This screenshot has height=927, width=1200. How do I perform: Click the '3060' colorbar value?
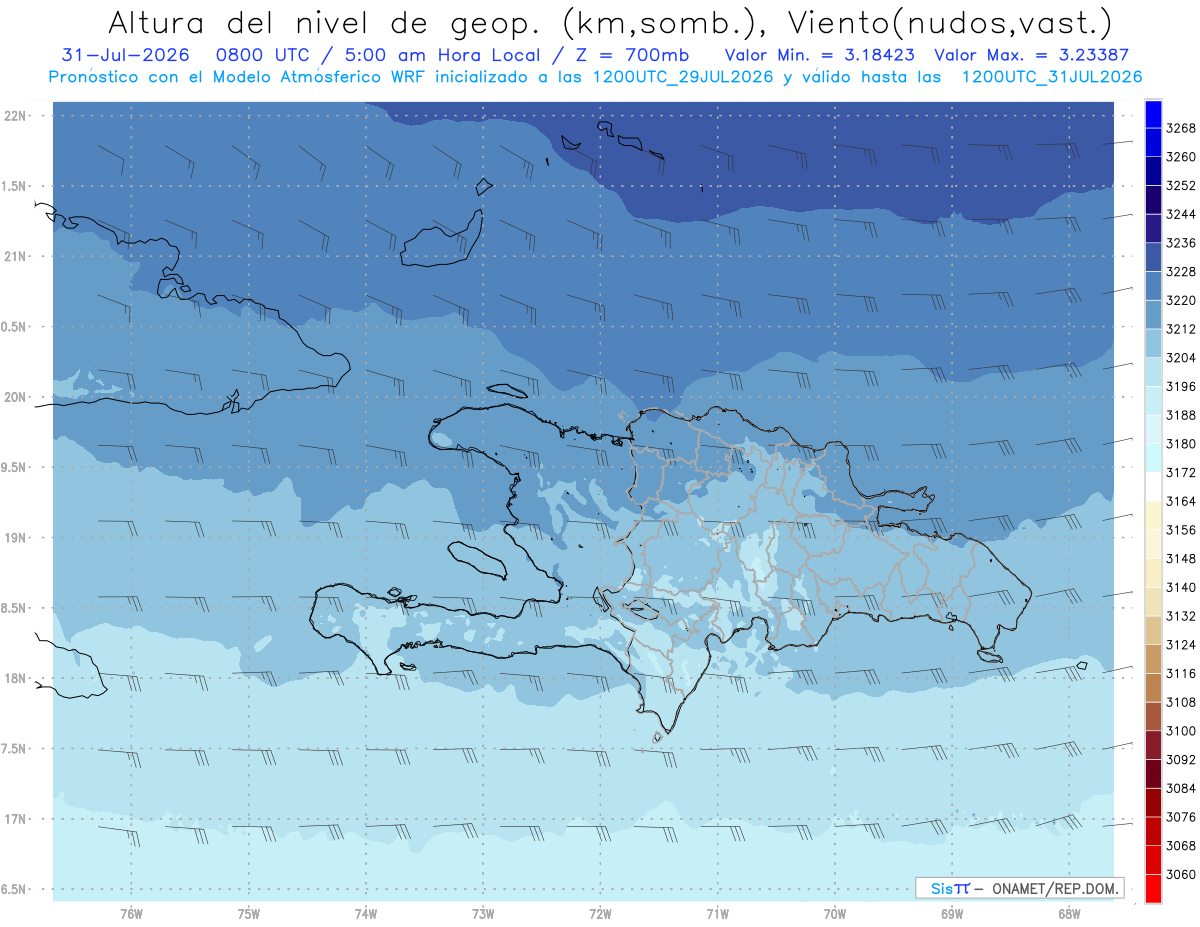(1181, 875)
